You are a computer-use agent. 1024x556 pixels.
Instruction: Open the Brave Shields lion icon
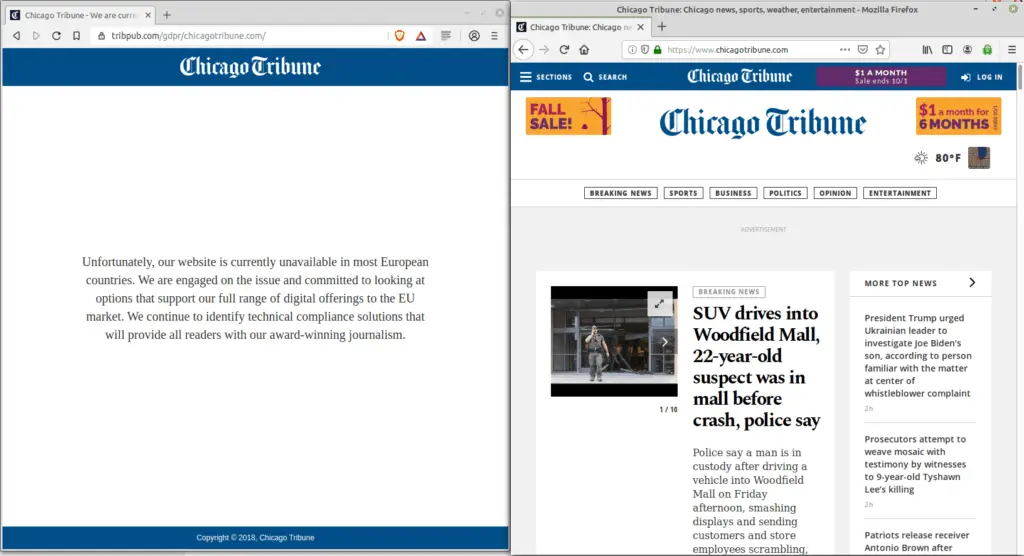tap(400, 36)
